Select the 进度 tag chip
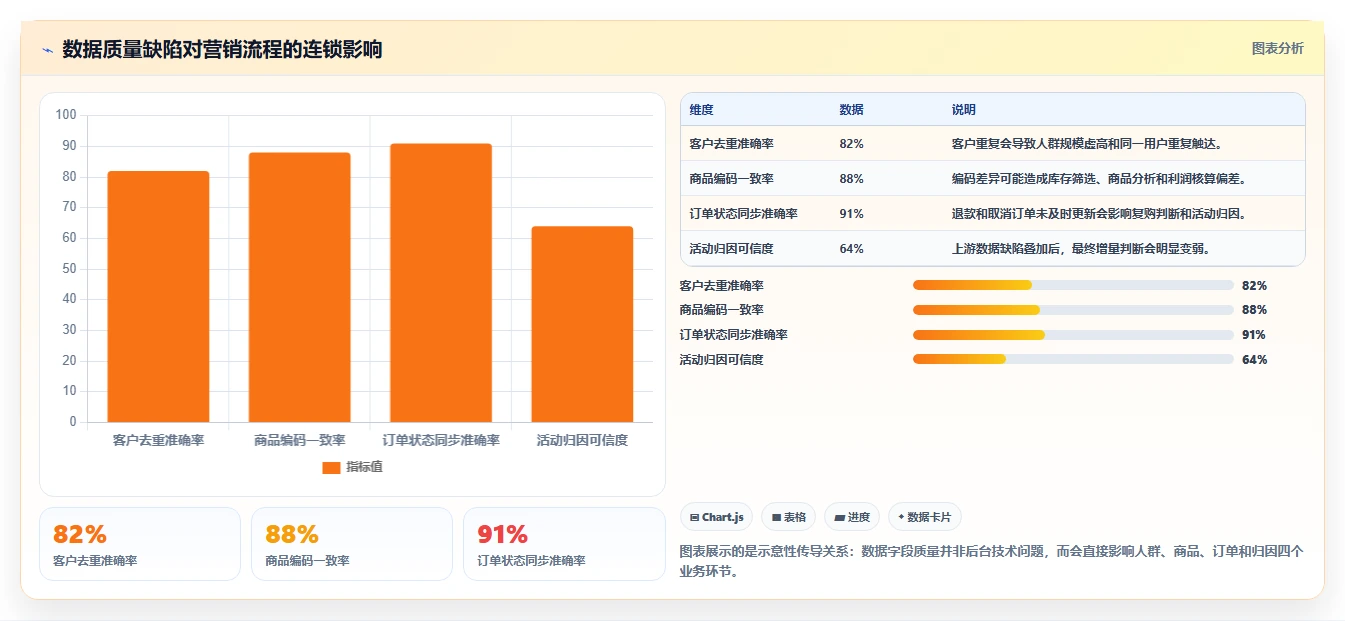1345x621 pixels. (x=852, y=517)
